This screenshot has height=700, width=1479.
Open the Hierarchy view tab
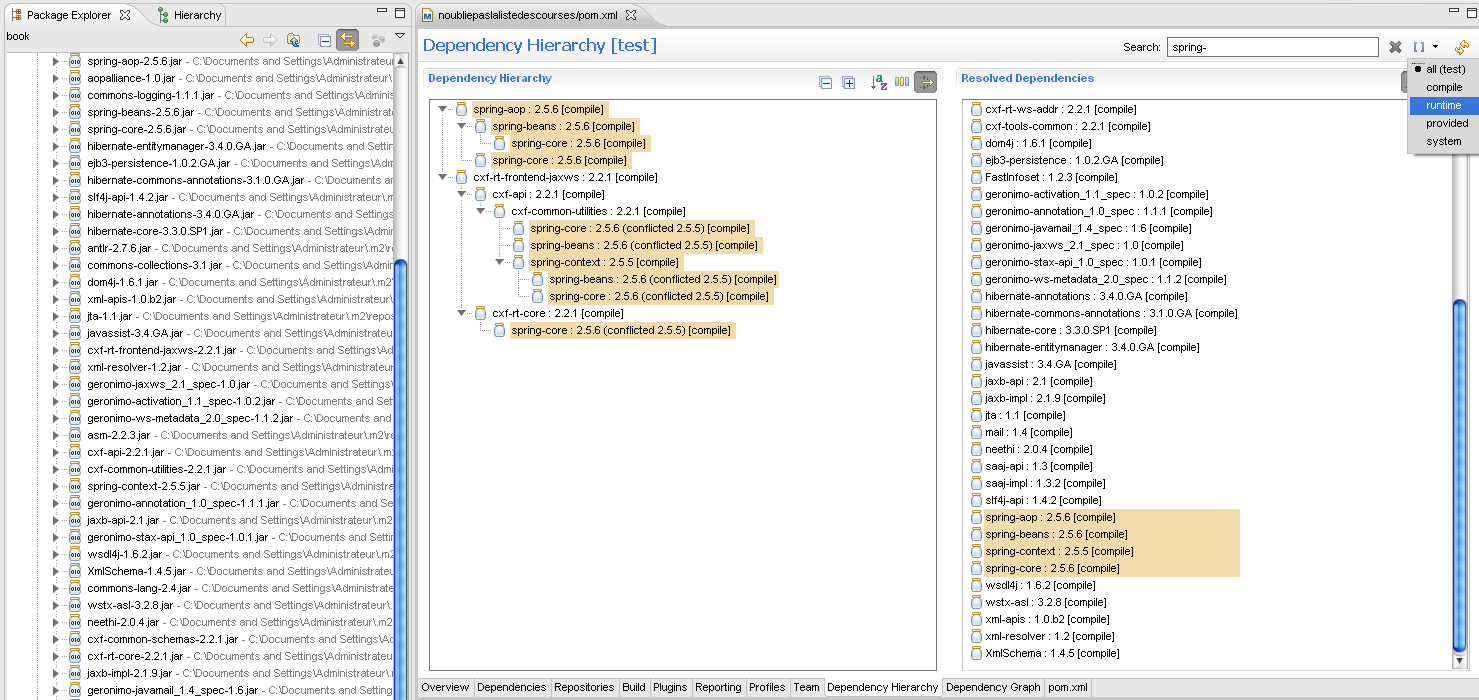190,15
